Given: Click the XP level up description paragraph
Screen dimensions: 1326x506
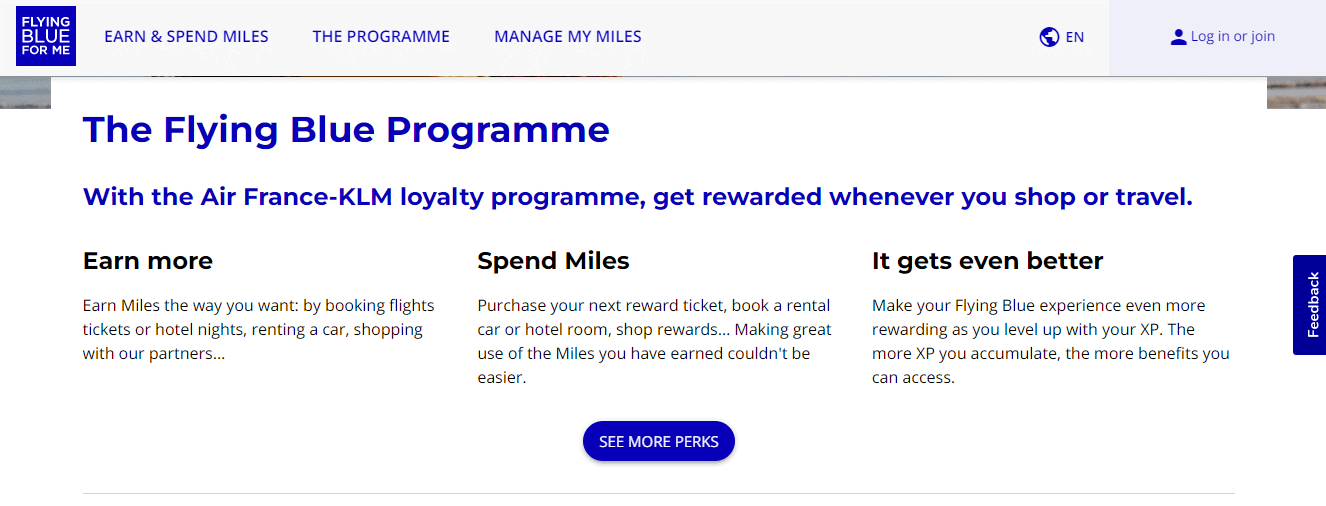Looking at the screenshot, I should point(1051,342).
